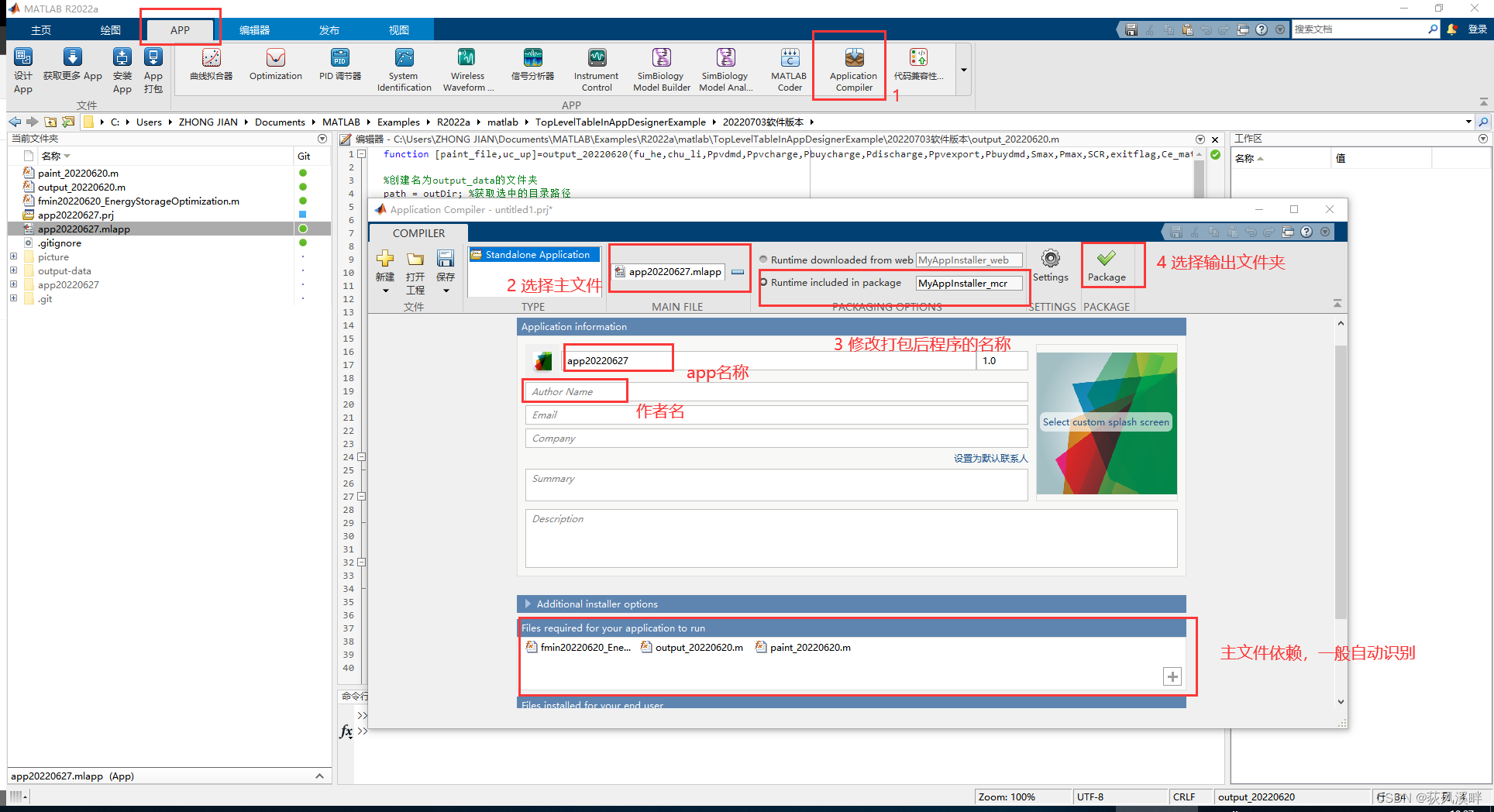Click the Install App icon
Viewport: 1494px width, 812px height.
tap(122, 70)
